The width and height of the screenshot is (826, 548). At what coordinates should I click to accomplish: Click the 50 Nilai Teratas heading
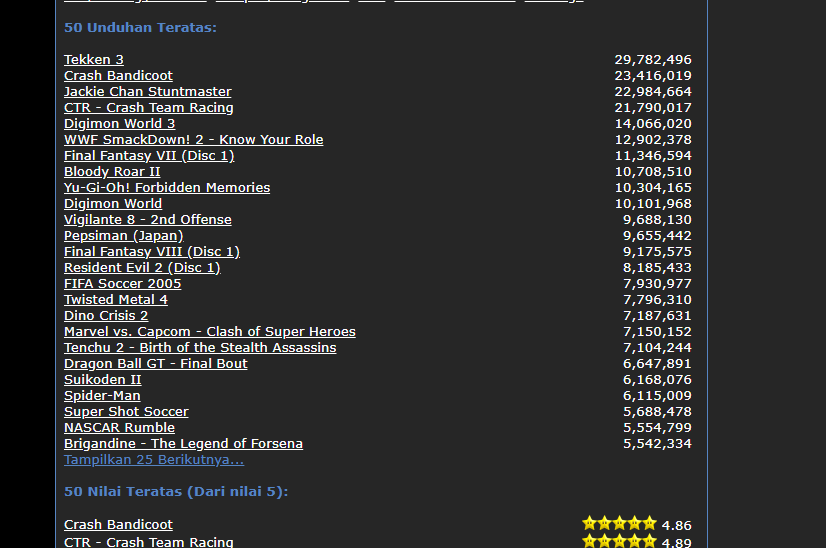click(176, 492)
